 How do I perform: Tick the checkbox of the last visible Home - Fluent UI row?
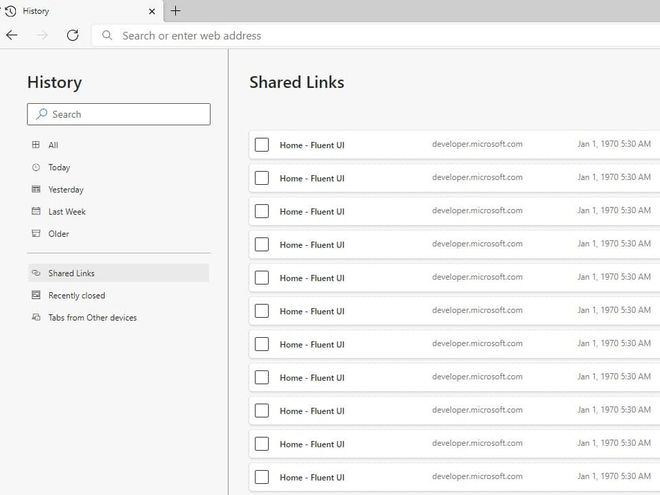click(x=262, y=477)
